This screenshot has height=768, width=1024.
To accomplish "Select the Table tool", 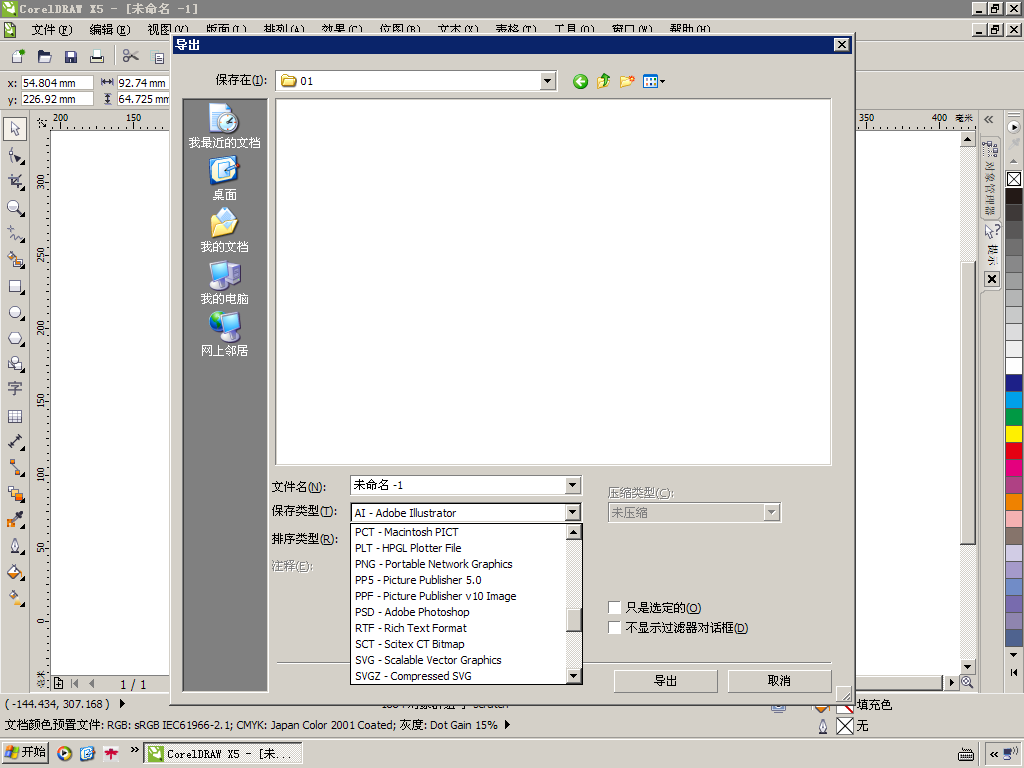I will tap(15, 416).
